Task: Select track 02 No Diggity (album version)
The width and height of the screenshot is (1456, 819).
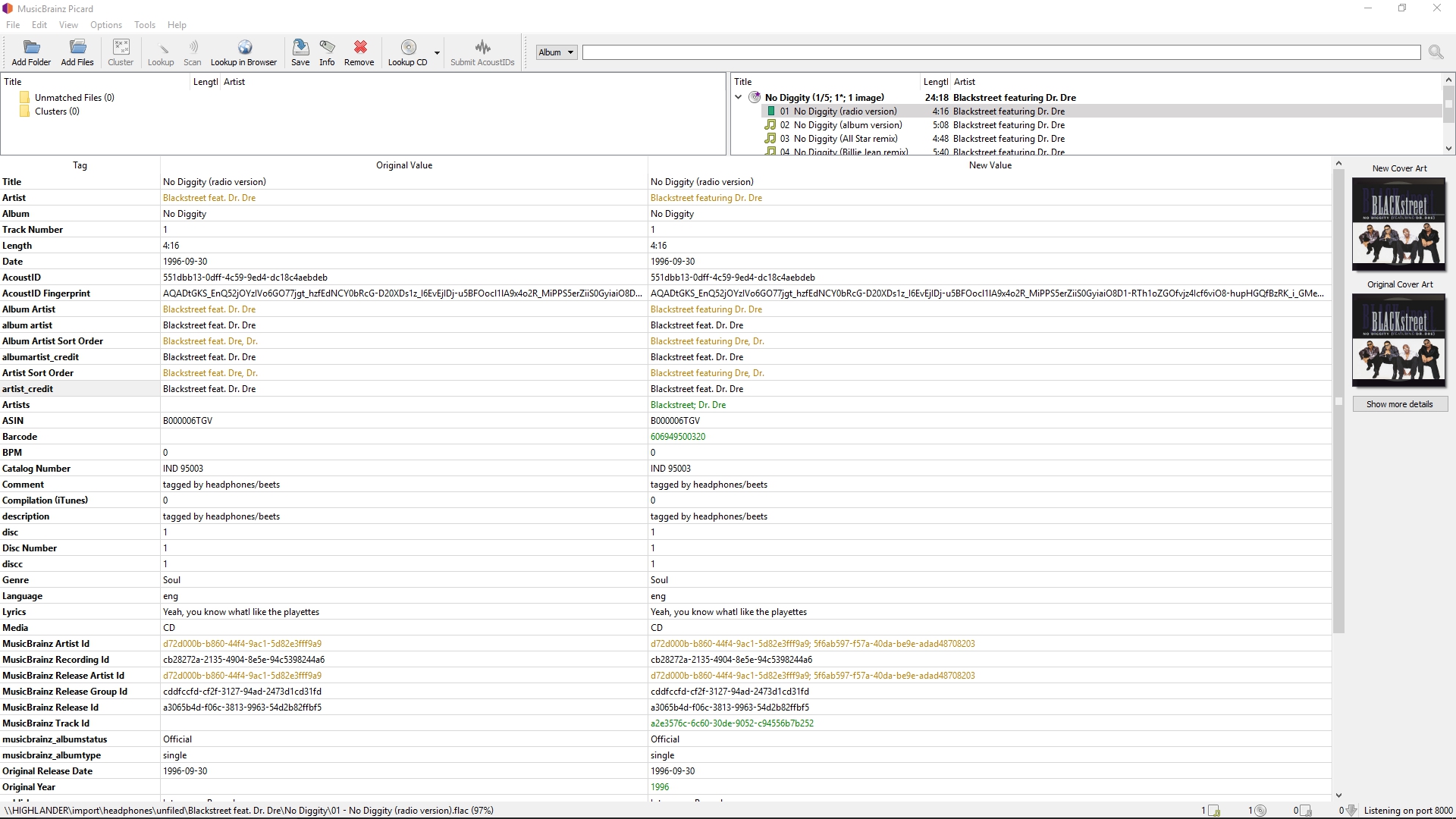Action: coord(847,125)
